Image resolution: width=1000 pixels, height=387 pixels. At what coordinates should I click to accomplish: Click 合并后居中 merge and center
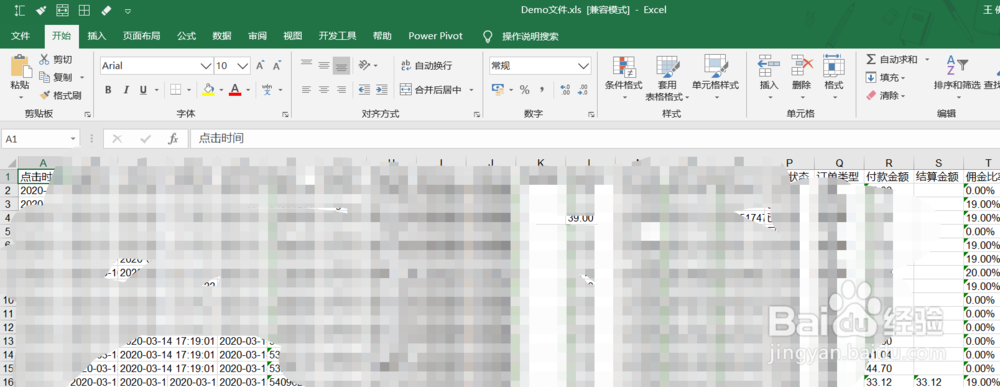tap(430, 90)
